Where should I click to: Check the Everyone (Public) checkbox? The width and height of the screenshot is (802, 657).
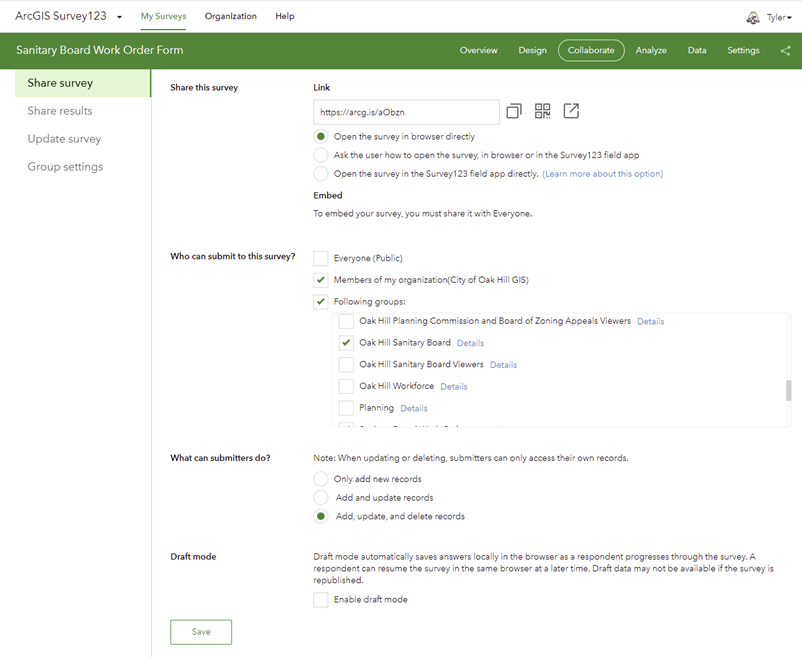point(321,258)
